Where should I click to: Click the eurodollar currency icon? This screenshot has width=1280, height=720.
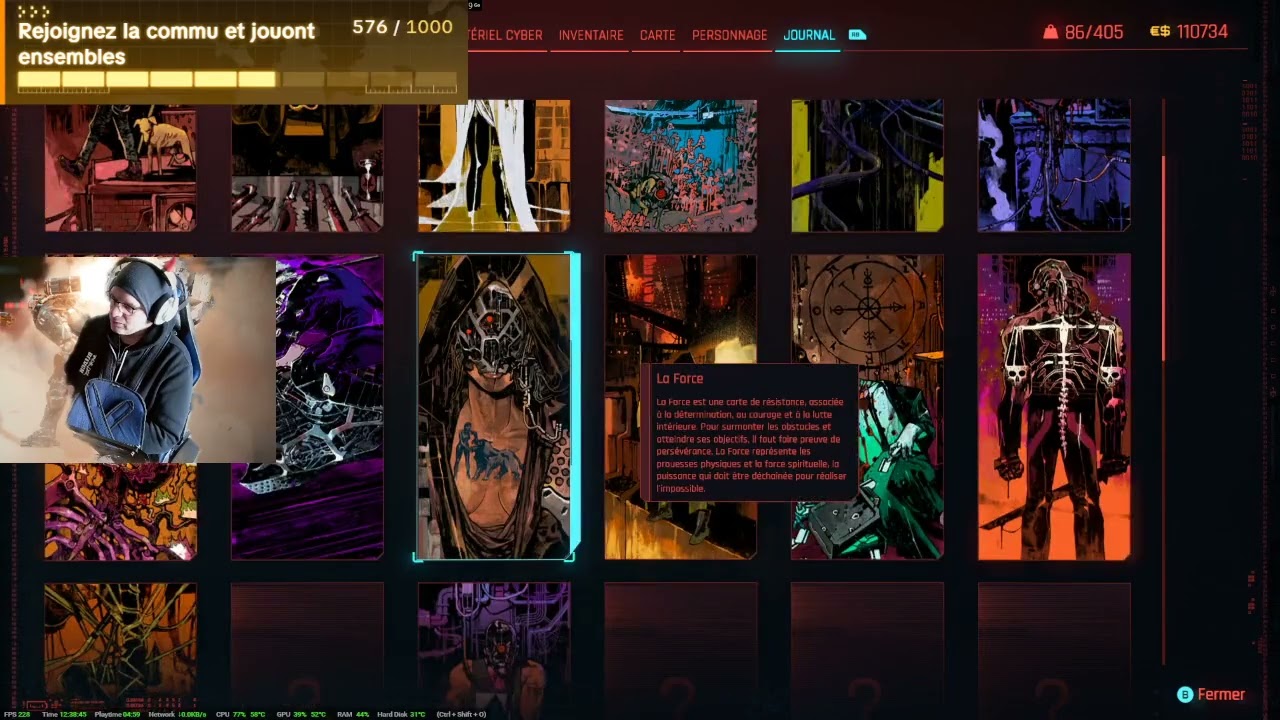(x=1160, y=32)
